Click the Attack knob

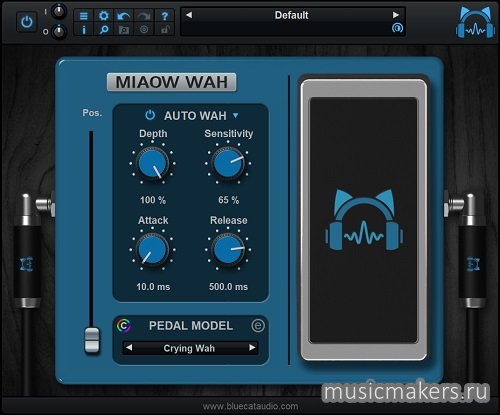pos(153,249)
